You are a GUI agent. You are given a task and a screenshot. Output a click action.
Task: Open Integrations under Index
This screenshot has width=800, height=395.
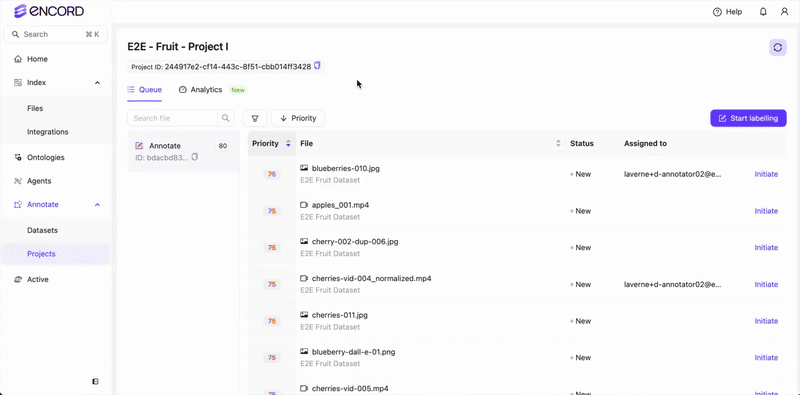[47, 132]
